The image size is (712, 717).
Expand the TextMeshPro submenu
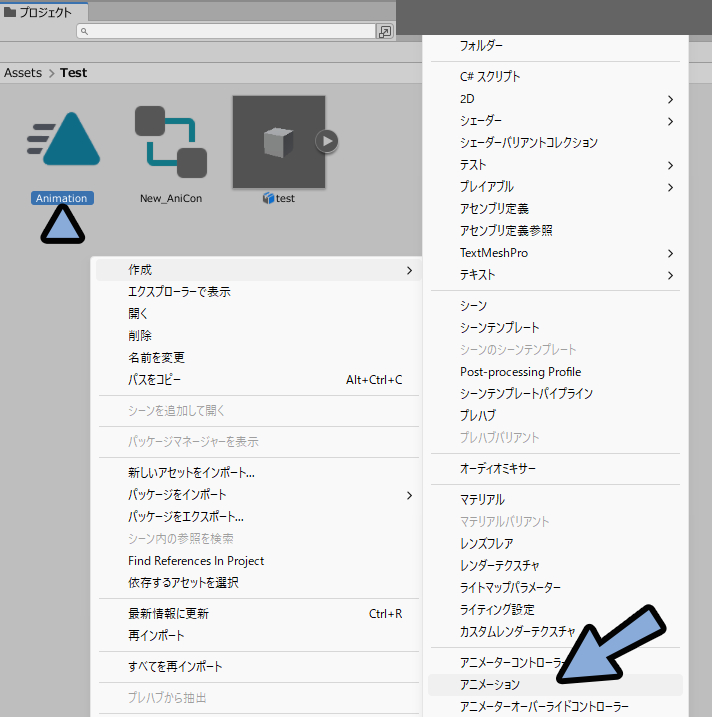click(555, 253)
